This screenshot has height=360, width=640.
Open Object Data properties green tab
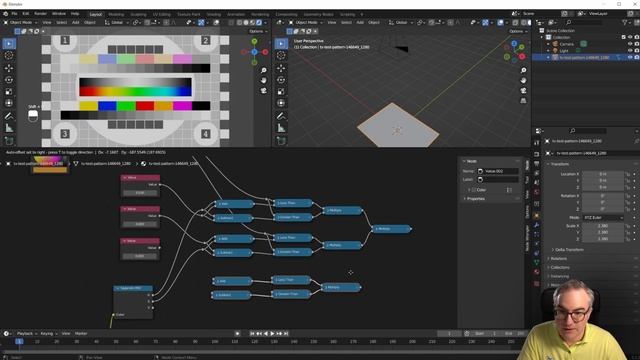click(x=536, y=262)
